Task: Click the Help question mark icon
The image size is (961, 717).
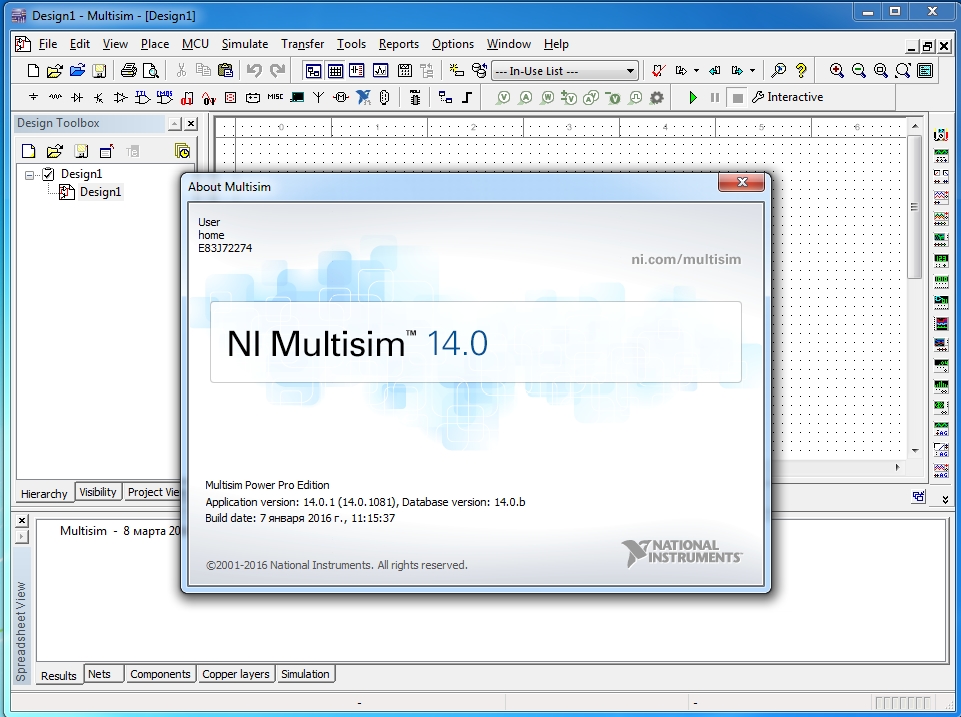Action: click(801, 71)
